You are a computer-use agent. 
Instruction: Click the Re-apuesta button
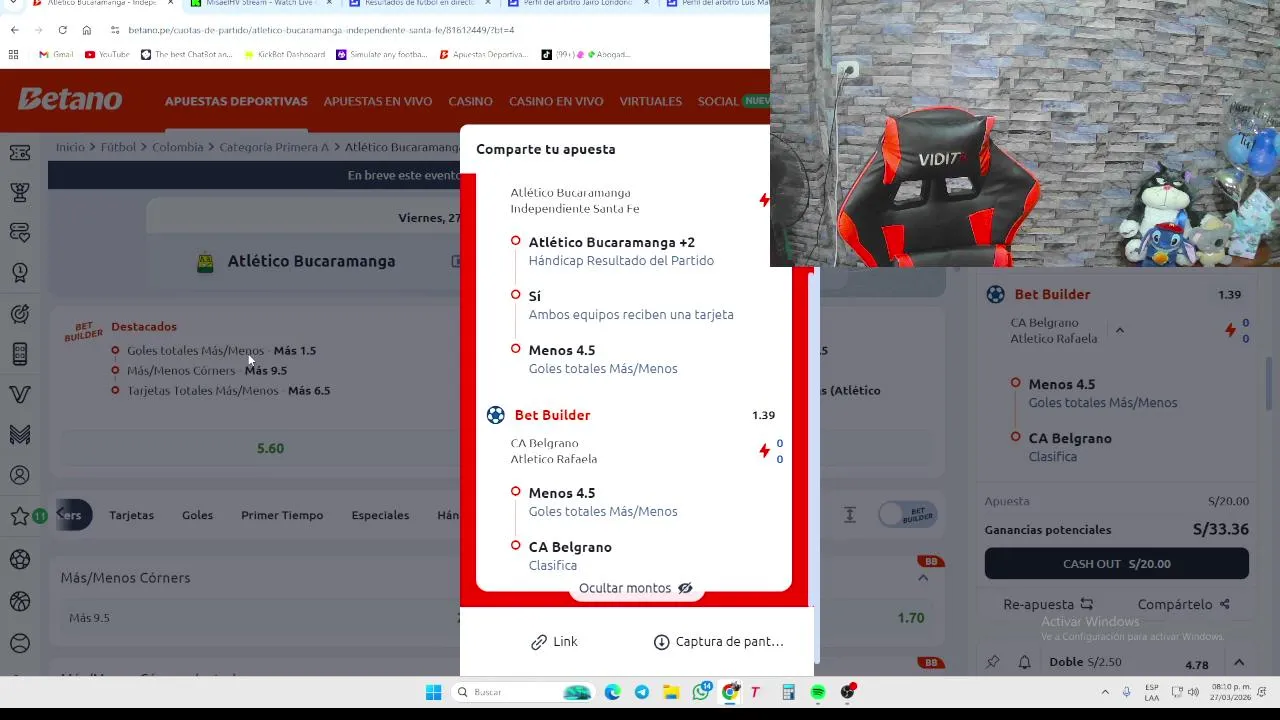click(1048, 604)
